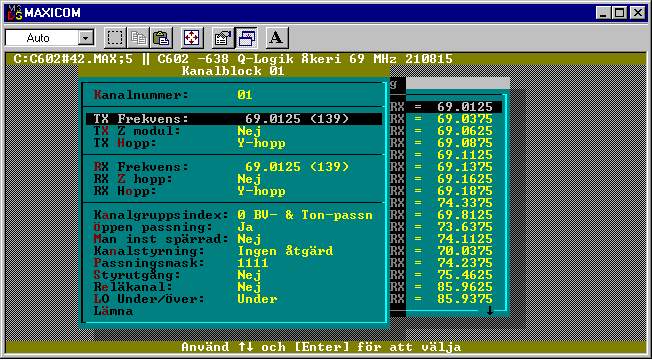
Task: Select the LO Under/Över entry
Action: coord(234,299)
